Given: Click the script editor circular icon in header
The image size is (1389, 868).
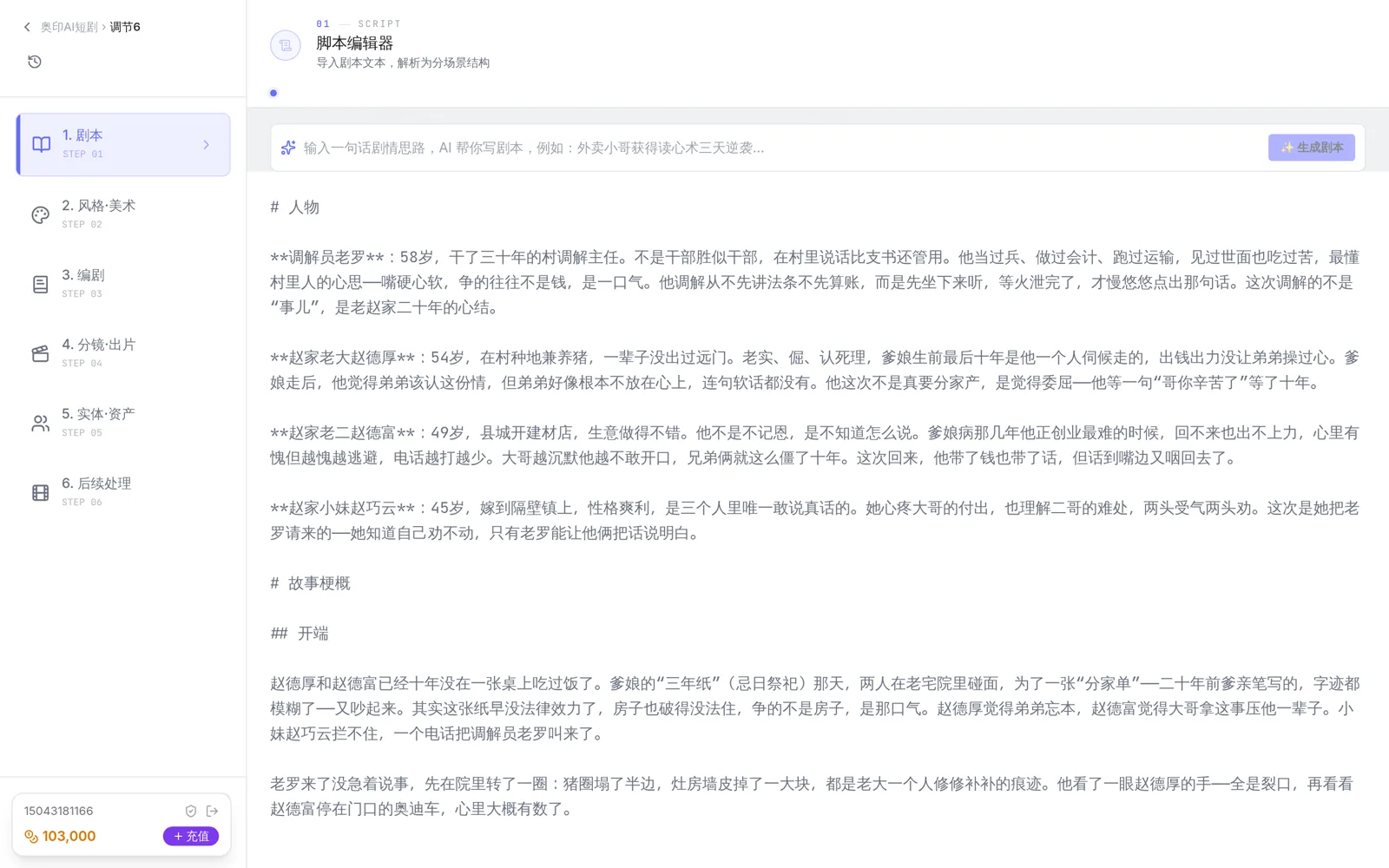Looking at the screenshot, I should click(286, 45).
